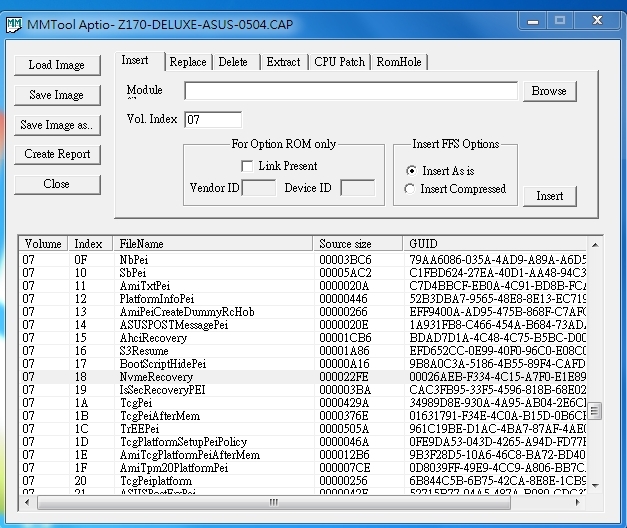This screenshot has height=528, width=627.
Task: Click the horizontal scroll left arrow
Action: [x=27, y=502]
